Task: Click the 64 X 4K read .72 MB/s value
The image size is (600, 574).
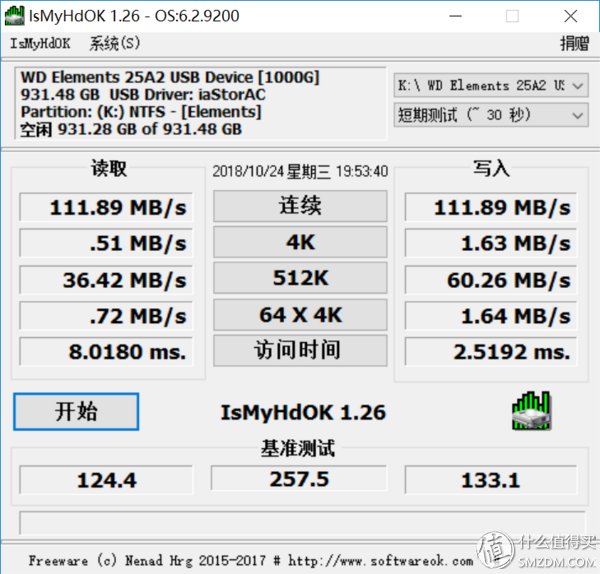Action: (x=106, y=316)
